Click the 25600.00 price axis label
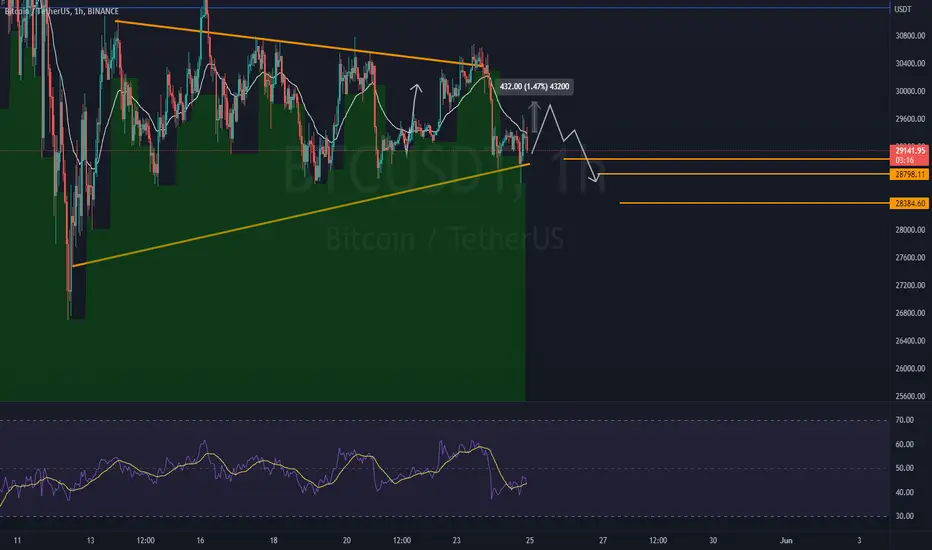Screen dimensions: 932x550 coord(910,396)
